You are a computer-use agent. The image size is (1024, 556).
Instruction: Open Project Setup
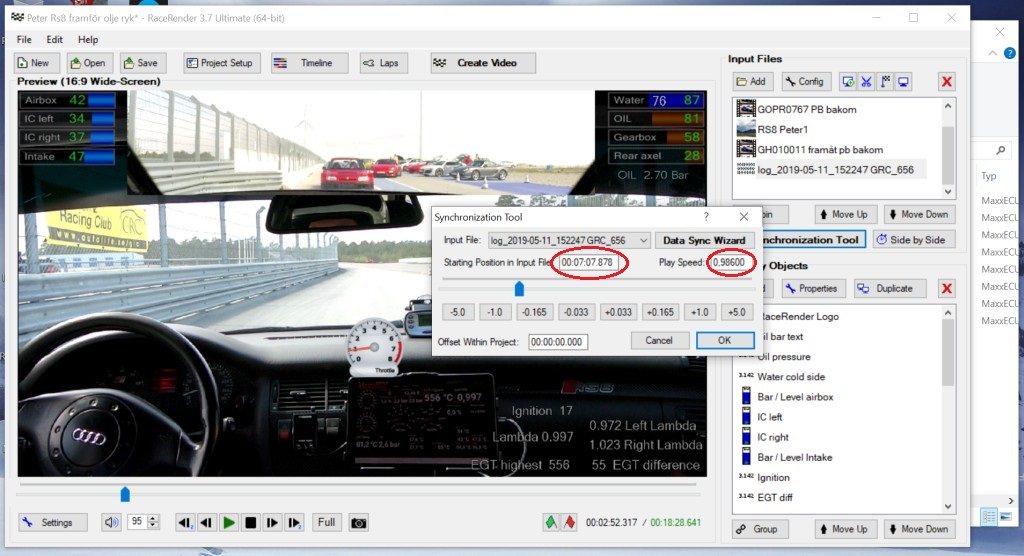(x=221, y=63)
